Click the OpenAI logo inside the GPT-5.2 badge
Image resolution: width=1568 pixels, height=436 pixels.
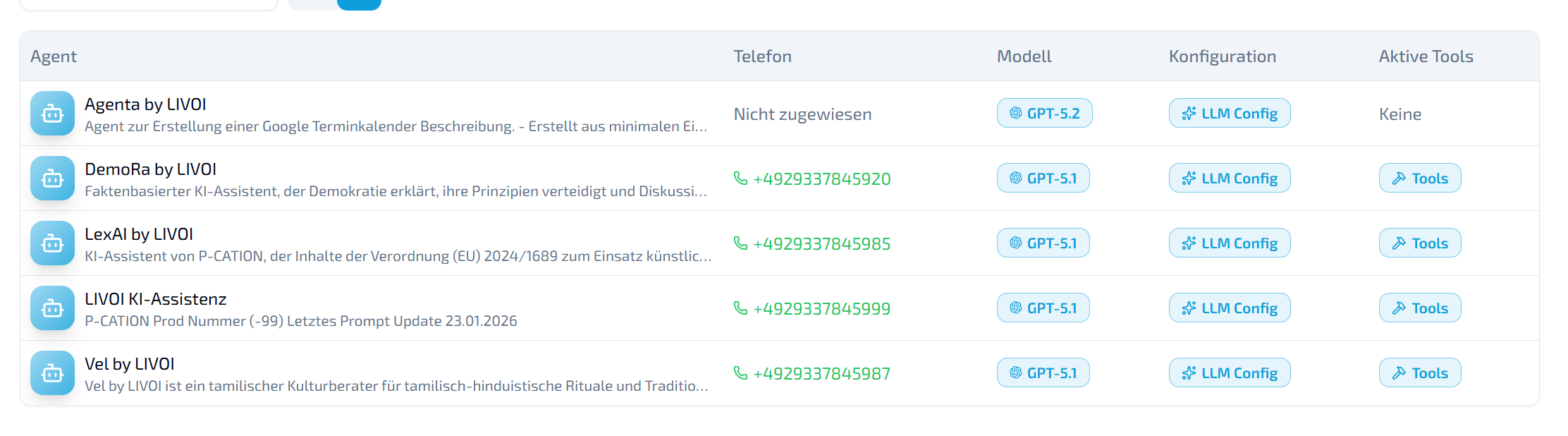tap(1015, 112)
